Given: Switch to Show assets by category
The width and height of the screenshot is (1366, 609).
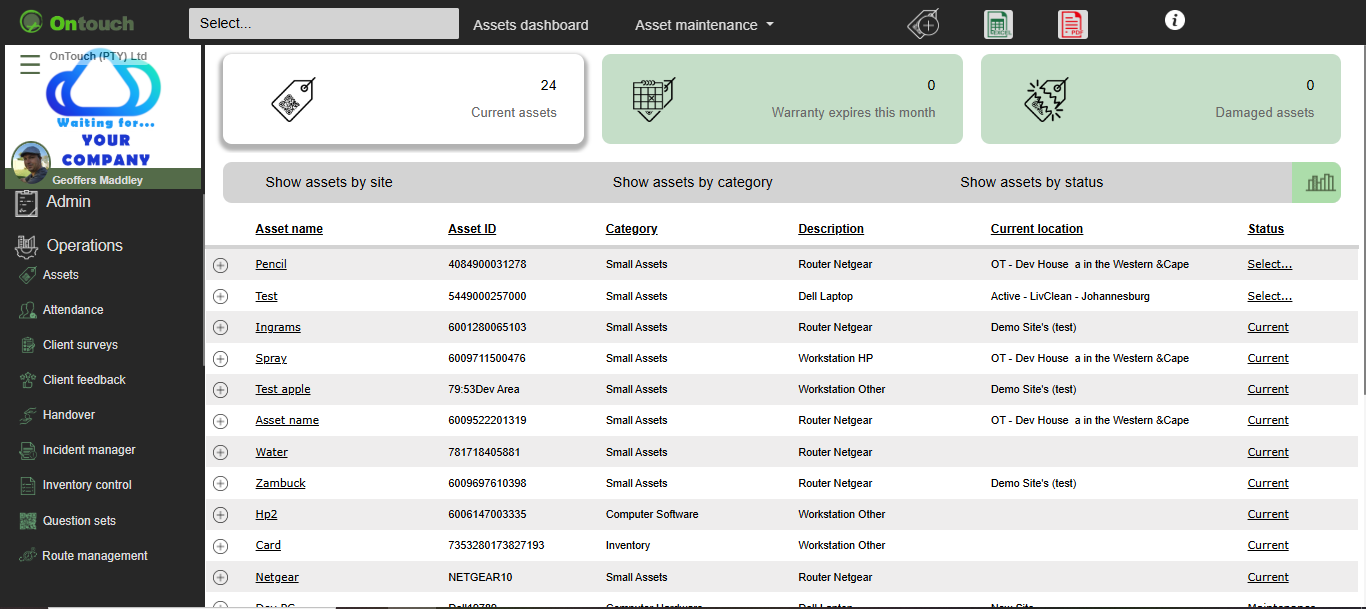Looking at the screenshot, I should pos(692,182).
